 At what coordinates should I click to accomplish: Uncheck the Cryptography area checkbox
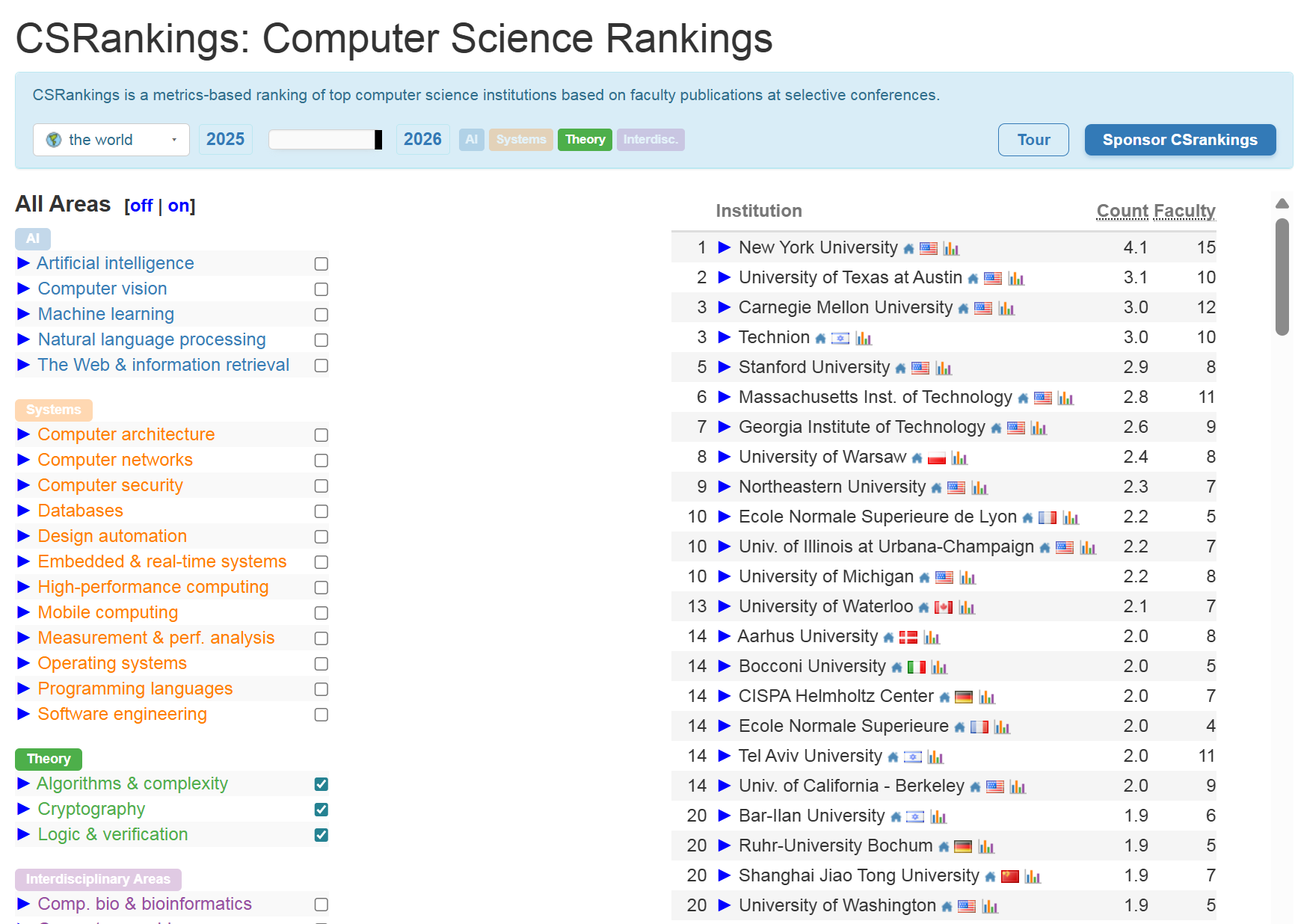tap(322, 810)
